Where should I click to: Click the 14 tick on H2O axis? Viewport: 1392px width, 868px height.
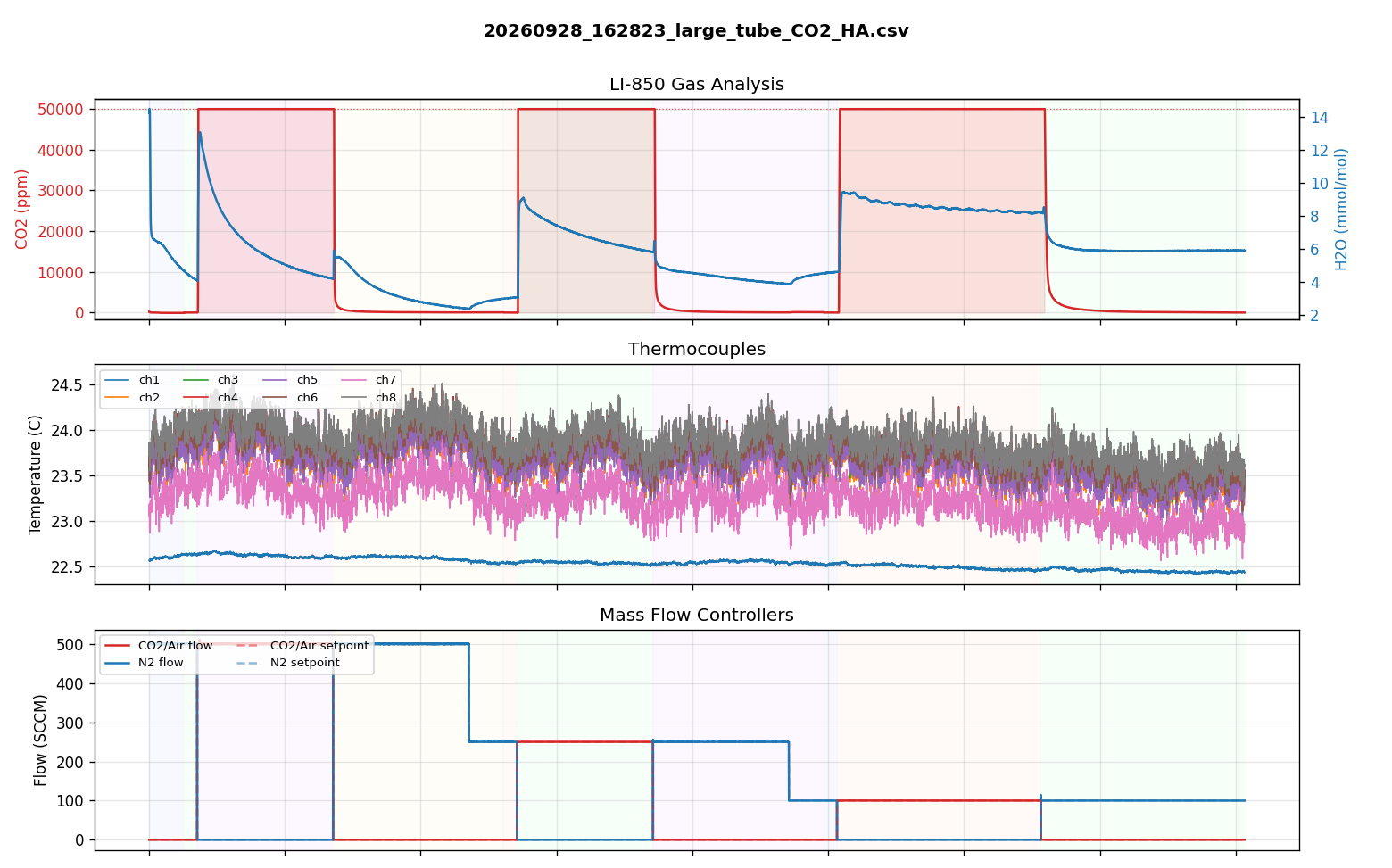[x=1319, y=118]
